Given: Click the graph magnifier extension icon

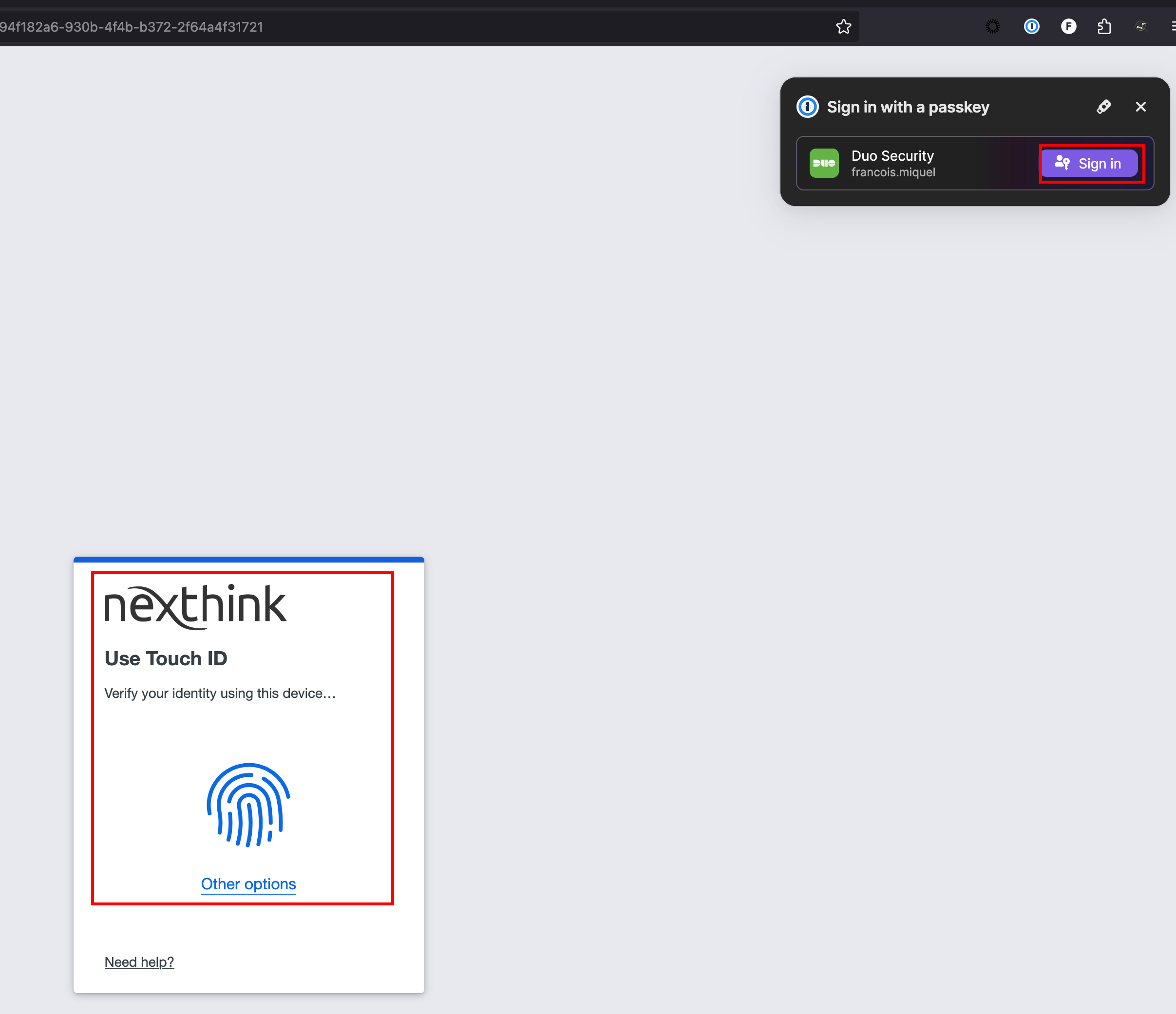Looking at the screenshot, I should point(1141,27).
